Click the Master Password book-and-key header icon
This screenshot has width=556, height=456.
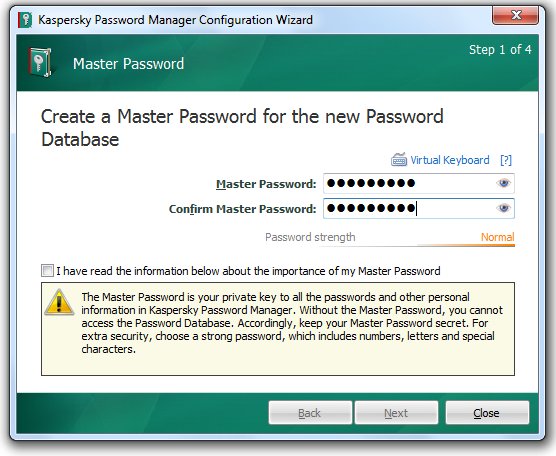click(40, 63)
